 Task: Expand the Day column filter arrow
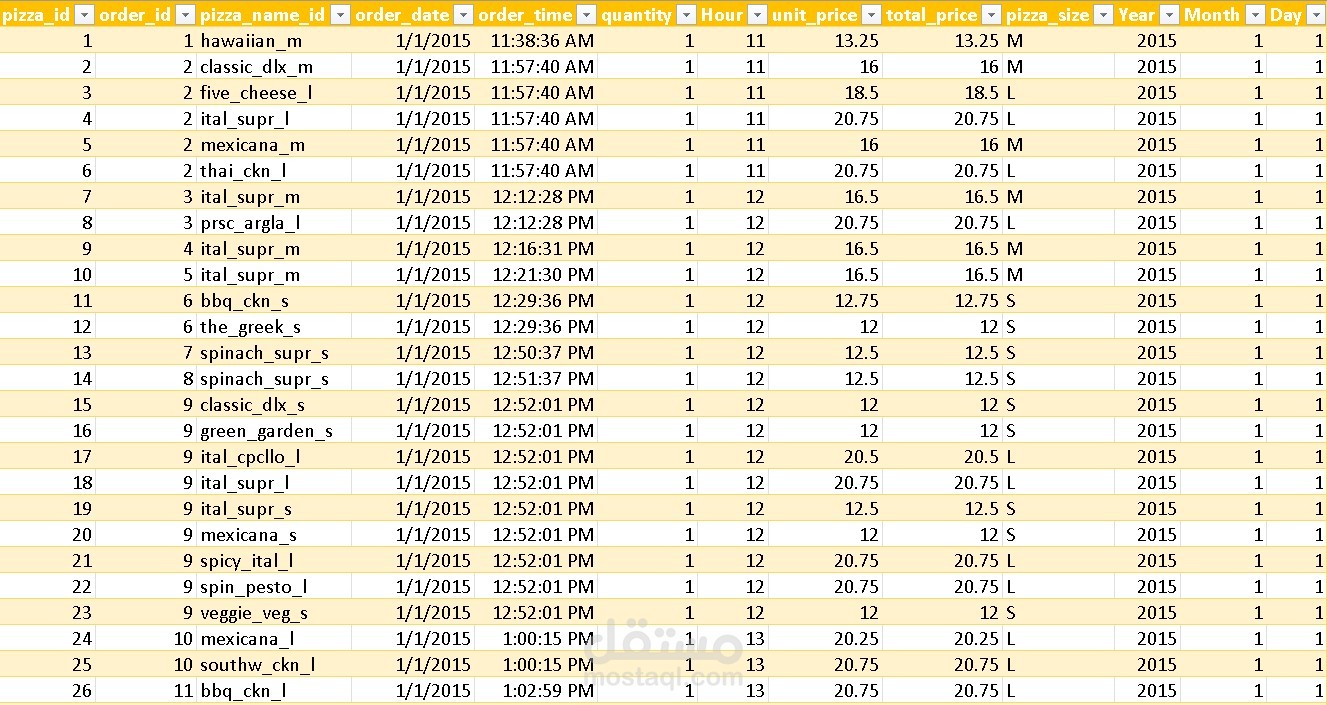point(1314,15)
